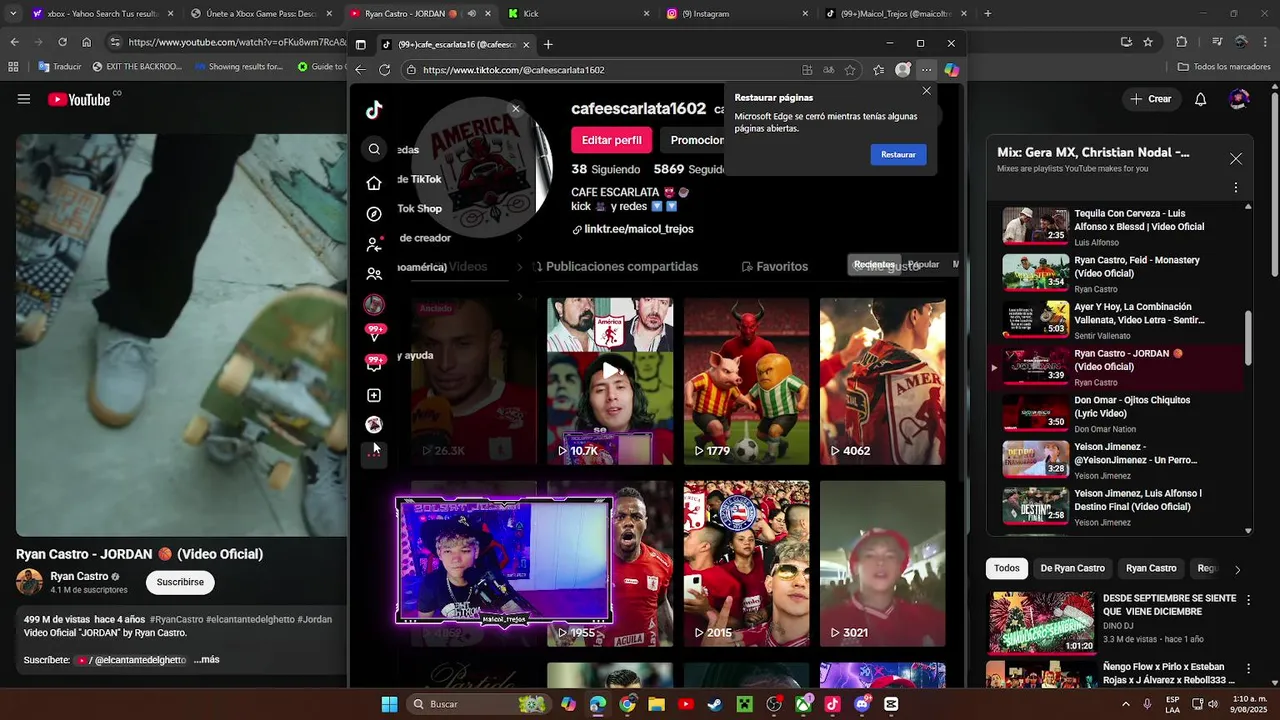Viewport: 1280px width, 720px height.
Task: Open YouTube notifications bell
Action: [1201, 99]
